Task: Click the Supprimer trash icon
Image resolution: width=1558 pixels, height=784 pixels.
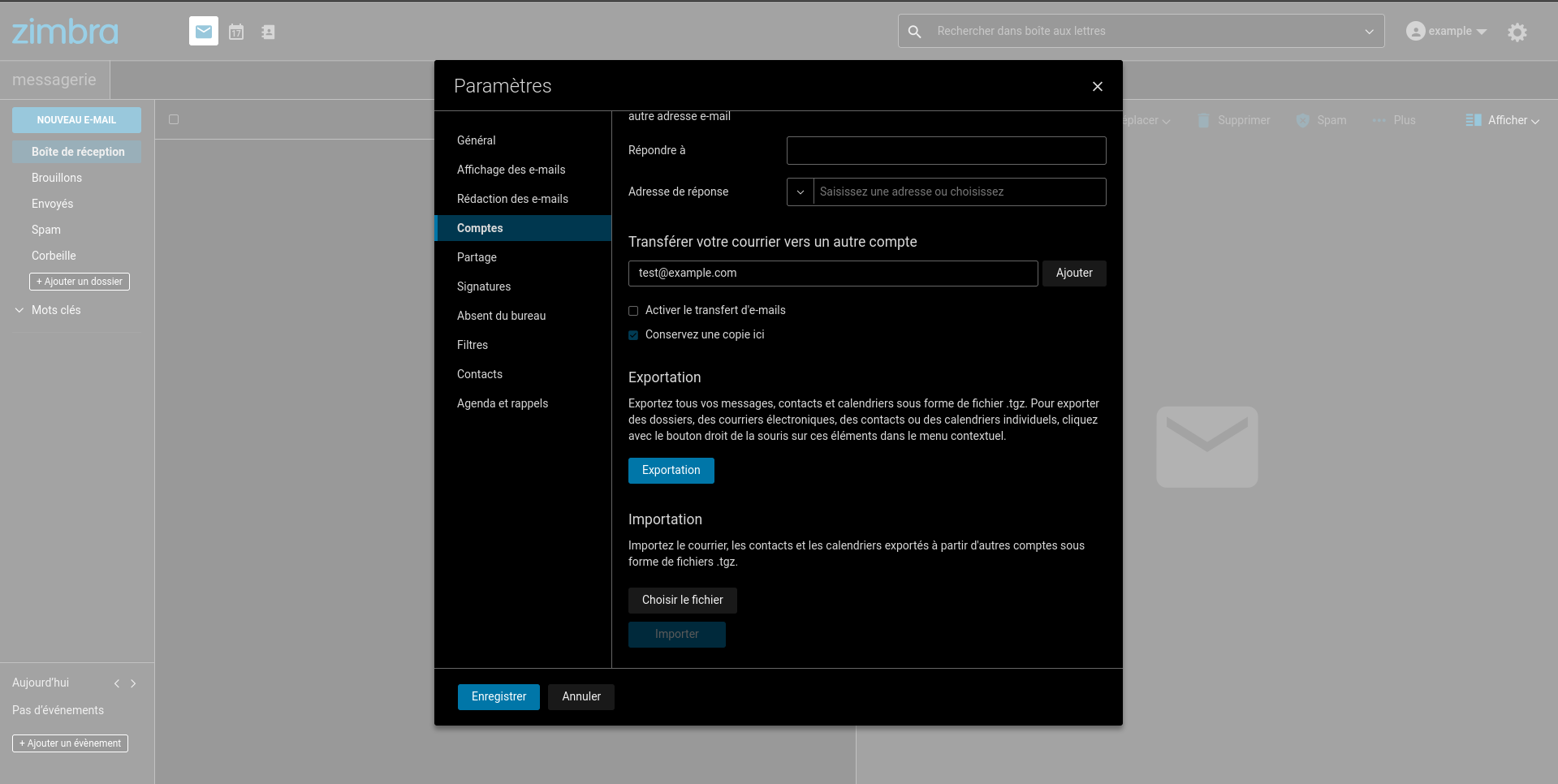Action: pos(1203,120)
